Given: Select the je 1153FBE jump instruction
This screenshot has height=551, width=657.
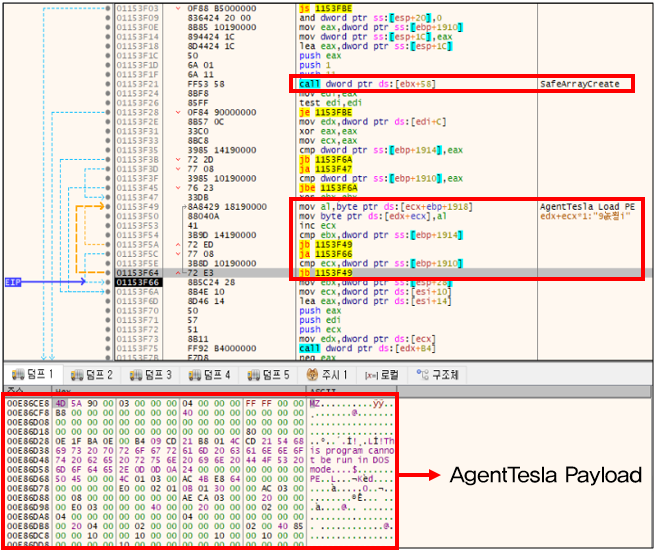Looking at the screenshot, I should 326,112.
